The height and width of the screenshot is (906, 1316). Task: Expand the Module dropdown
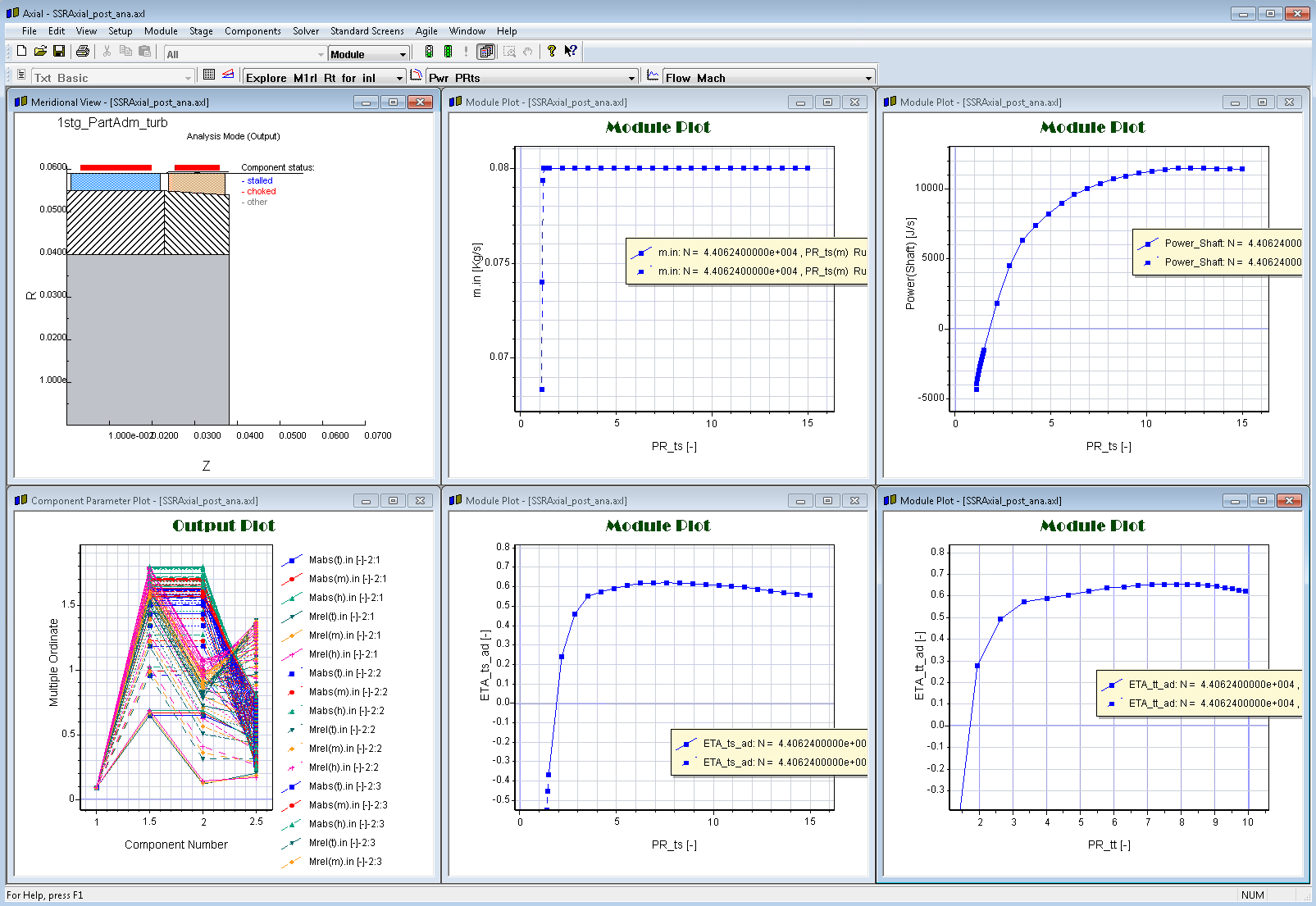point(403,55)
